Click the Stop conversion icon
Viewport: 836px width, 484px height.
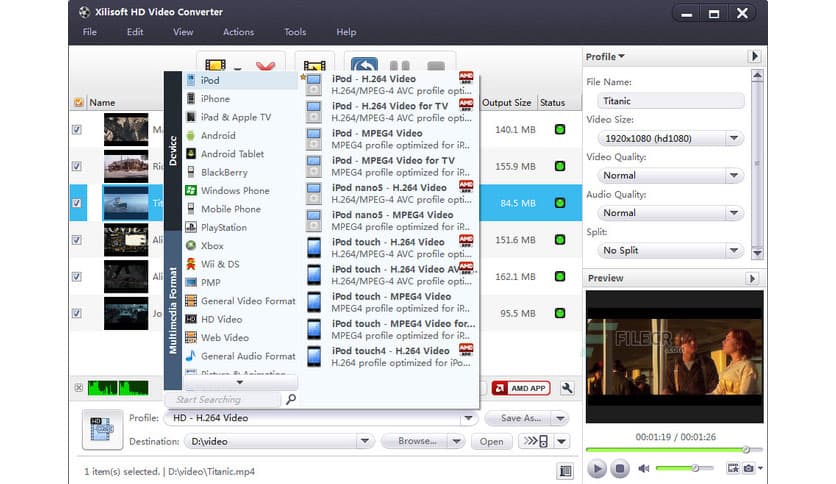[436, 66]
